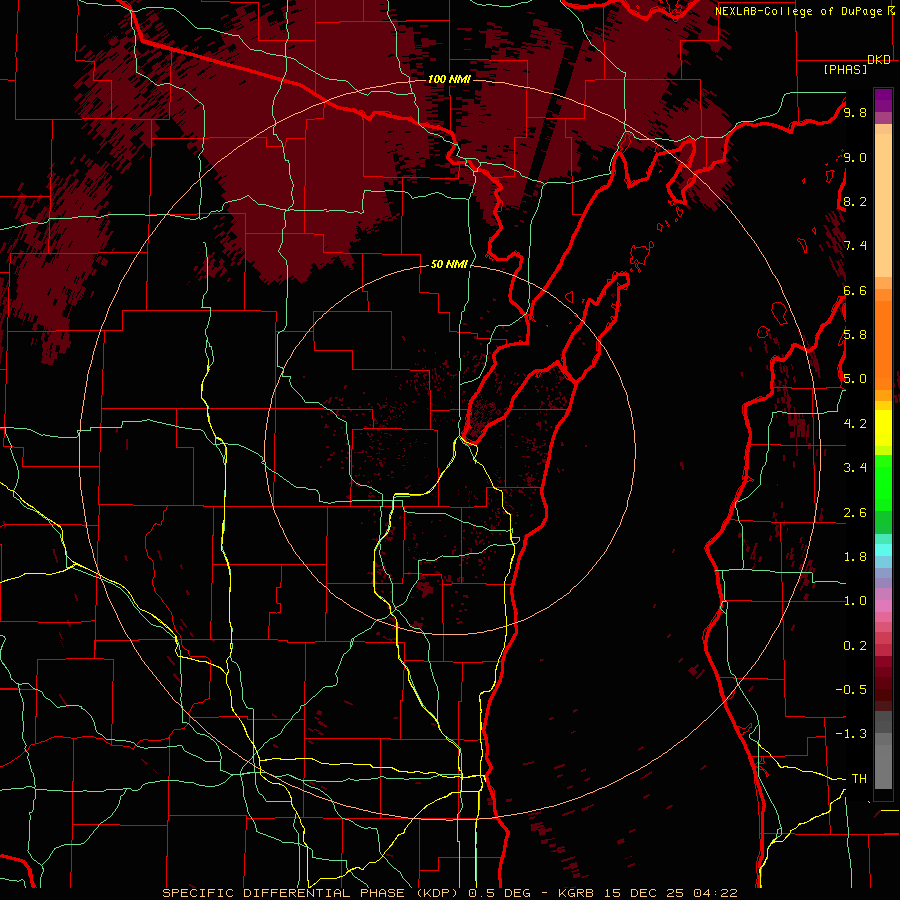Click the 5.8 scale value
The width and height of the screenshot is (900, 900).
click(x=855, y=335)
